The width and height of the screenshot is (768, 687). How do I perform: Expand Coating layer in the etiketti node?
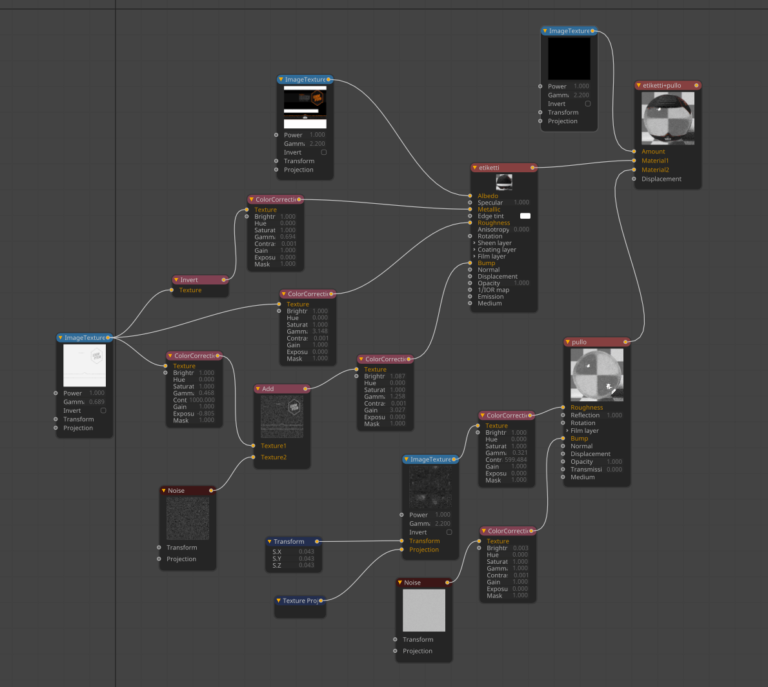[x=473, y=249]
